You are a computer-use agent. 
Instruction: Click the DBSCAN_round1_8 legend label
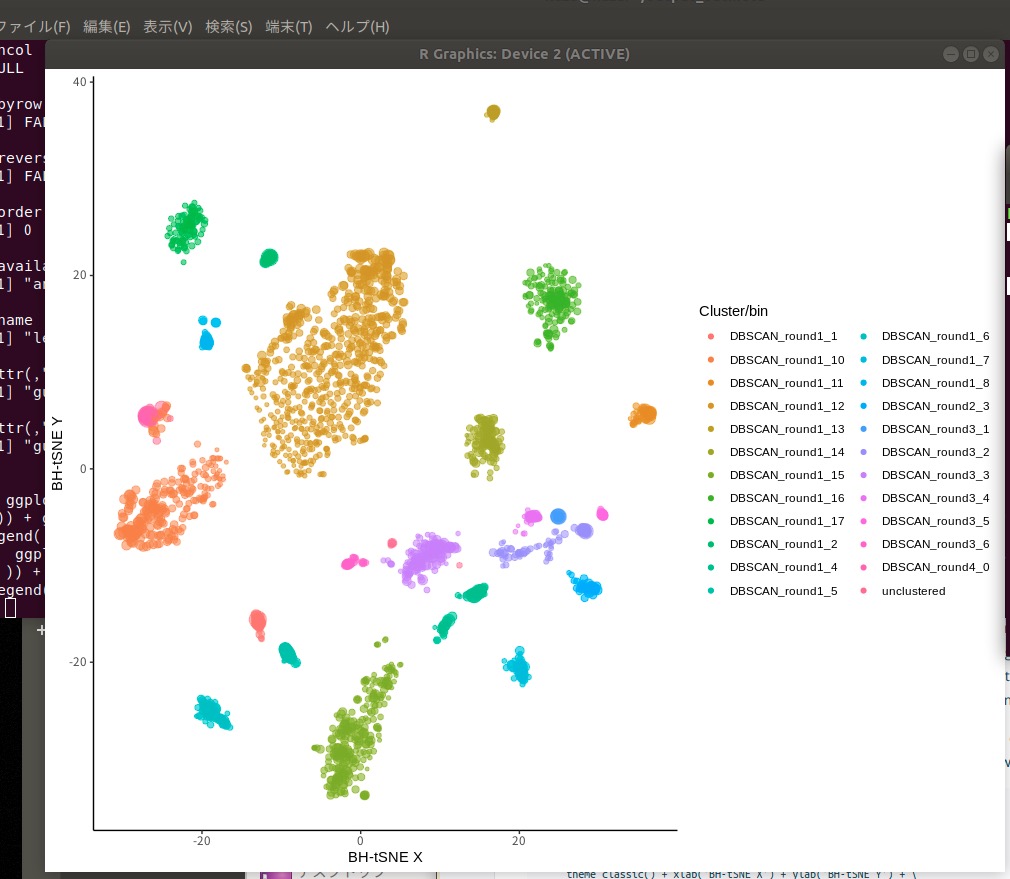click(935, 383)
